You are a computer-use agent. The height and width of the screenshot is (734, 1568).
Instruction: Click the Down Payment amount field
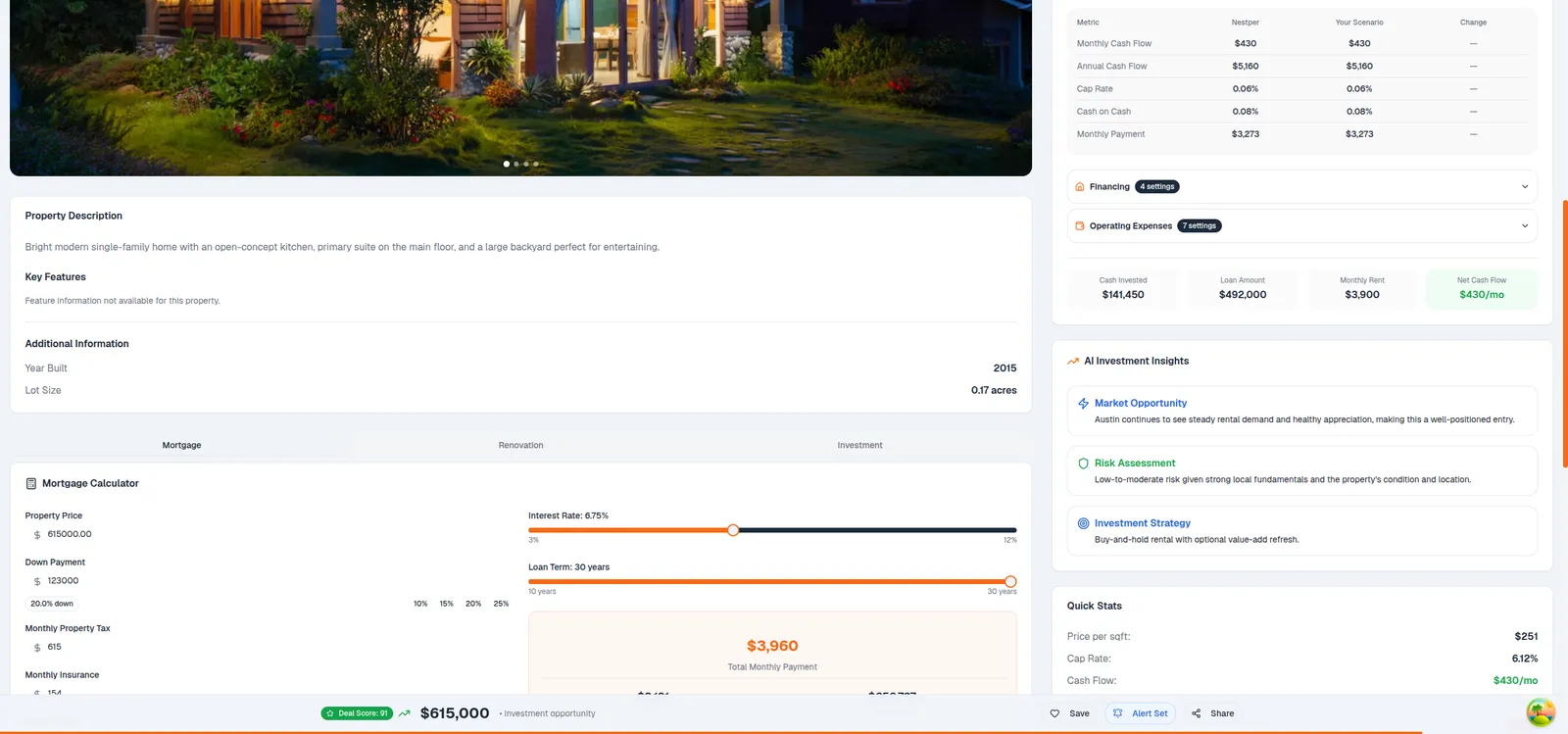[267, 581]
